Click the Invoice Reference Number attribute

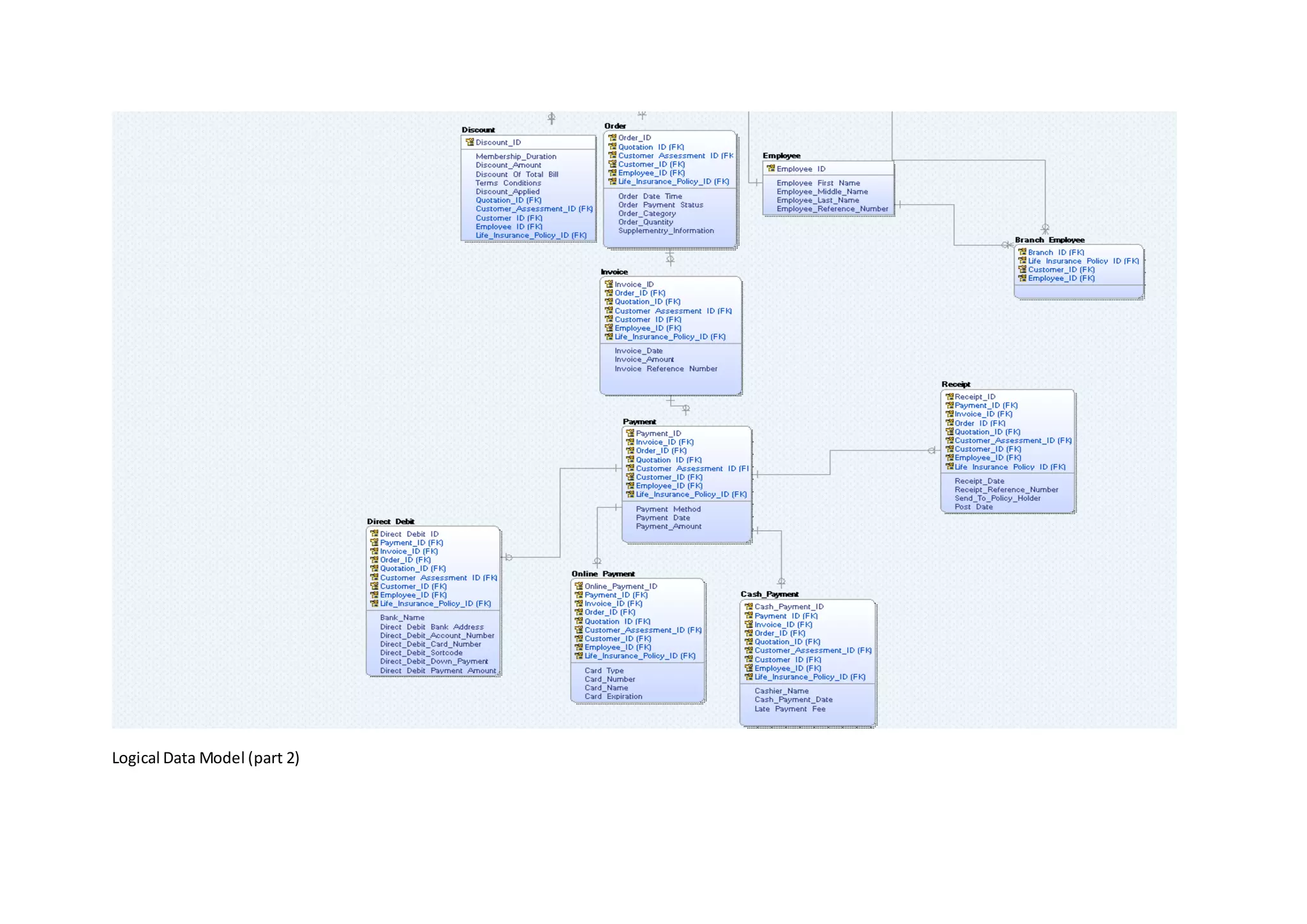coord(666,368)
